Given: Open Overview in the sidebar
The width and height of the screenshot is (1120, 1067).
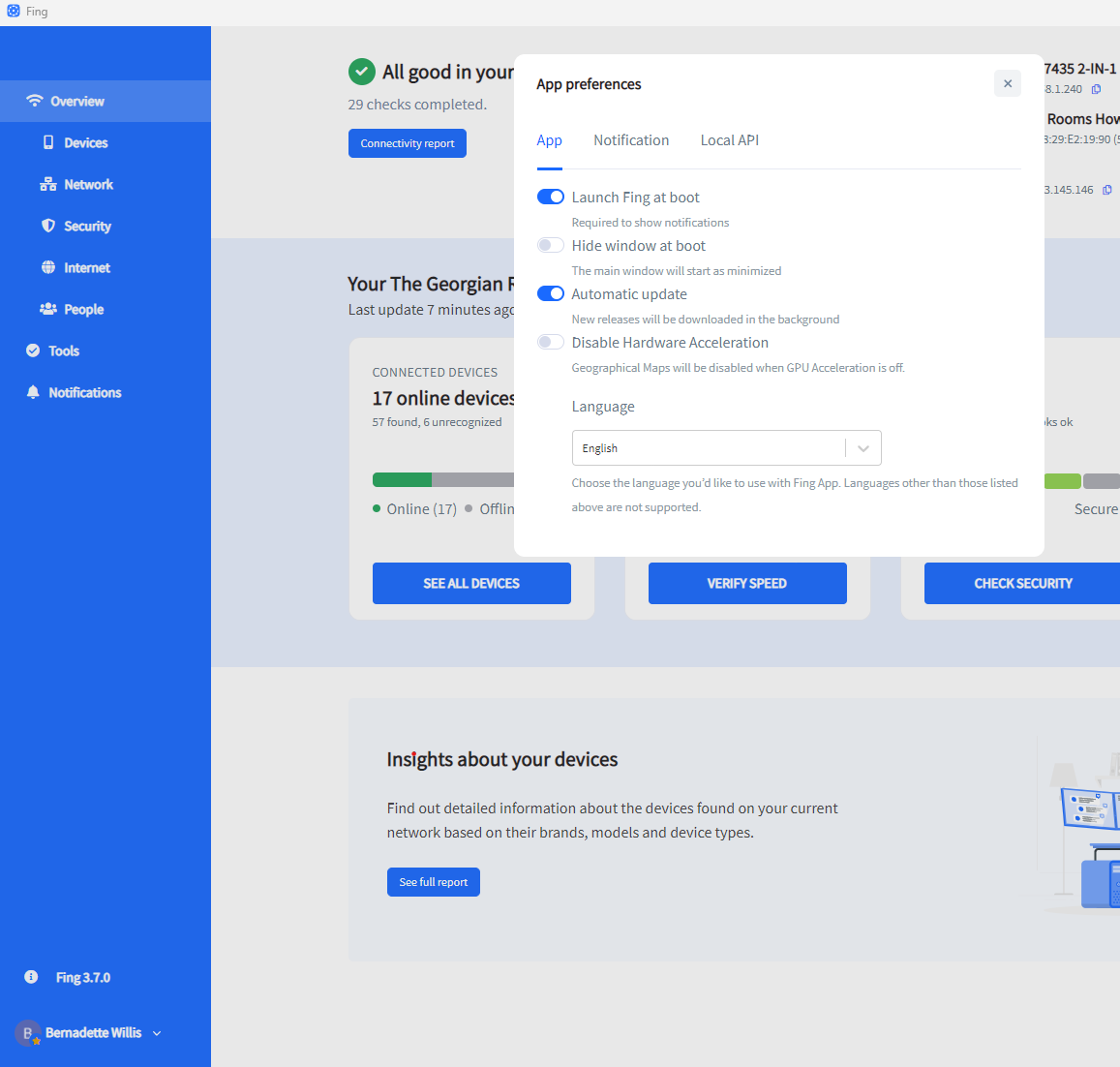Looking at the screenshot, I should pos(105,101).
